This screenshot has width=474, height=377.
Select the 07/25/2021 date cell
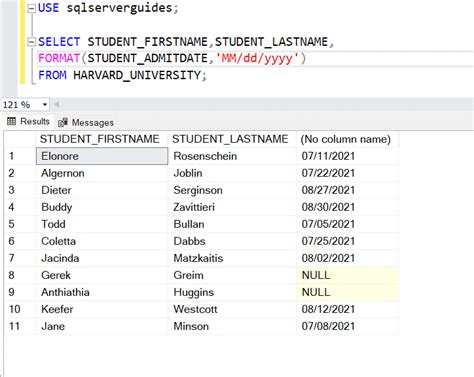tap(347, 241)
